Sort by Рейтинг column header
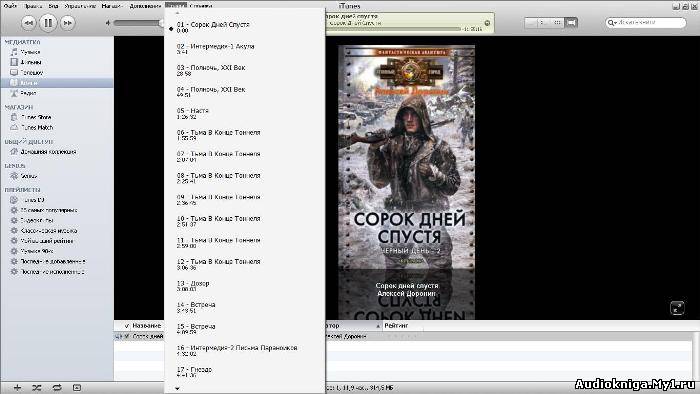Screen dimensions: 700x394 click(396, 326)
